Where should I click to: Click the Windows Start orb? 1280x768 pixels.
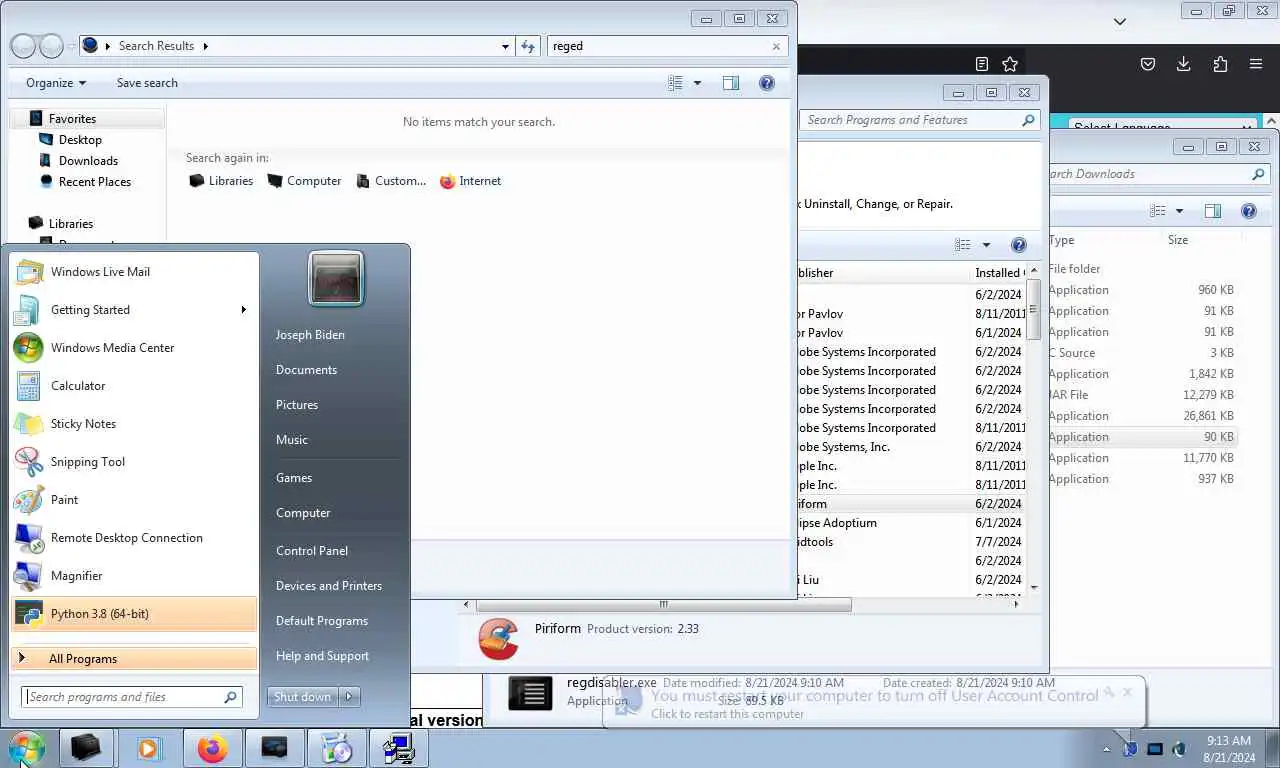click(x=26, y=748)
